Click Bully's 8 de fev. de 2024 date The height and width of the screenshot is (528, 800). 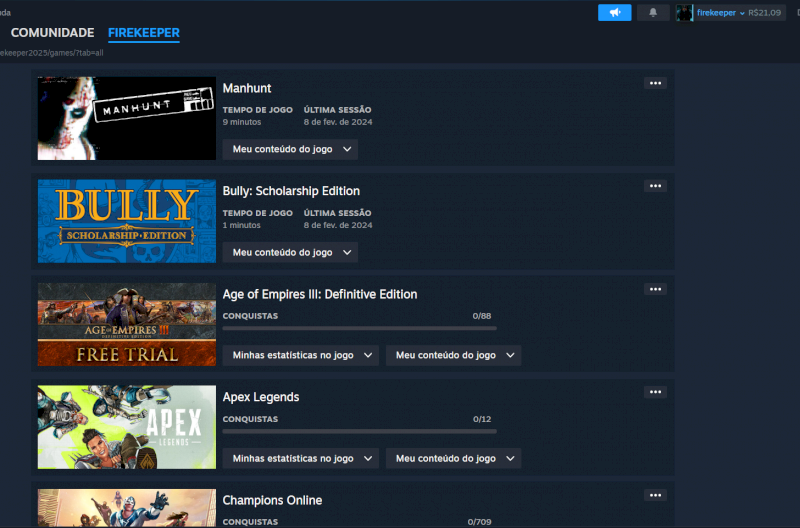tap(338, 225)
